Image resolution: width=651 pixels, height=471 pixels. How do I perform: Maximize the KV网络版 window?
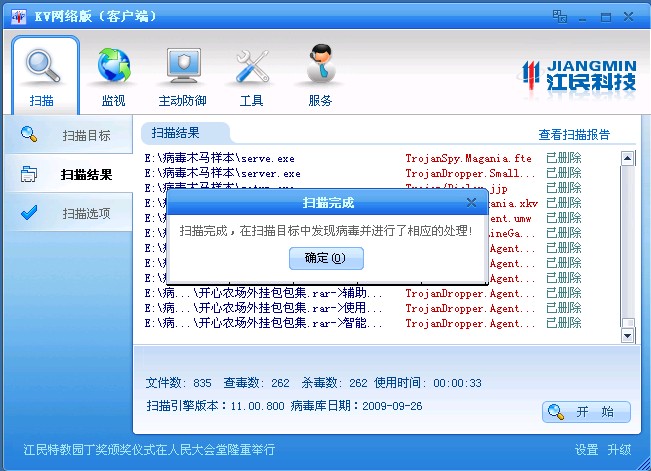tap(606, 17)
